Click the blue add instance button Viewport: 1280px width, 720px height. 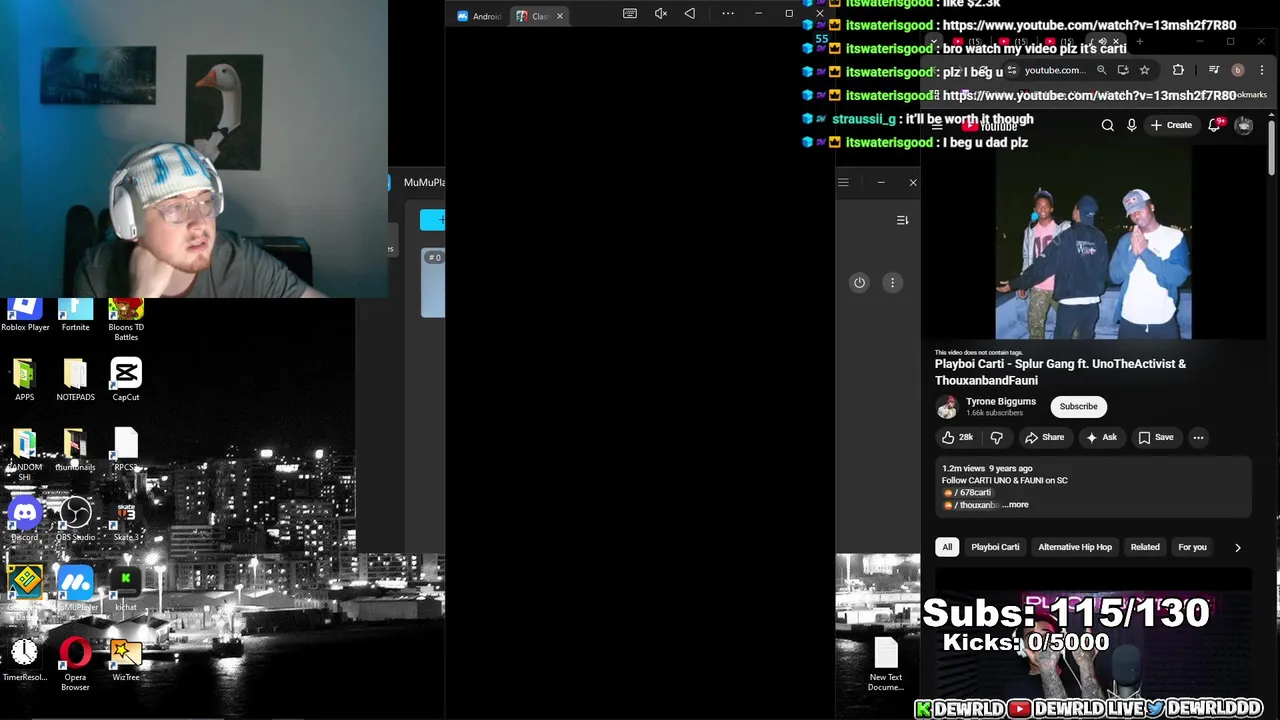(432, 220)
